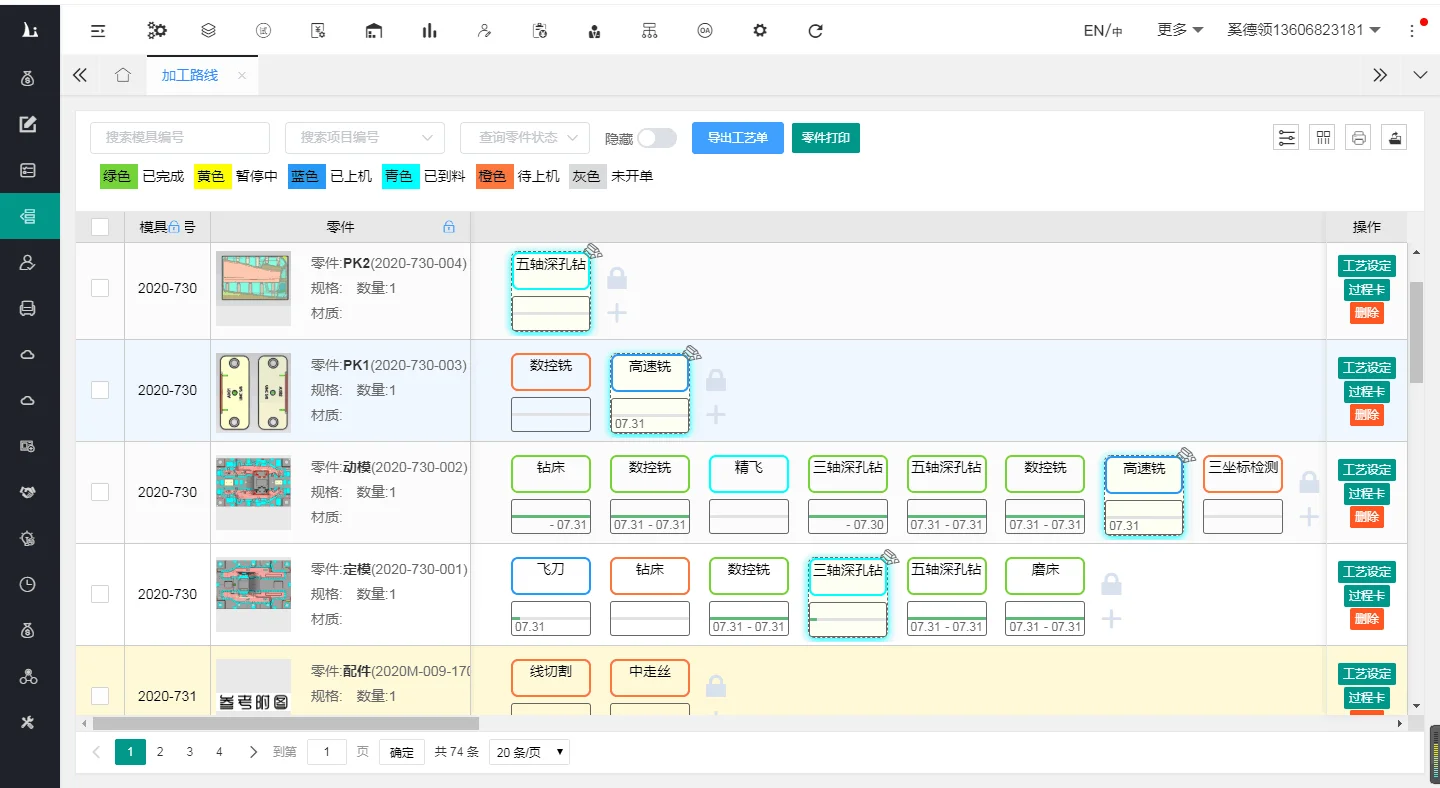This screenshot has width=1440, height=788.
Task: Open the 更多 menu
Action: pos(1180,30)
